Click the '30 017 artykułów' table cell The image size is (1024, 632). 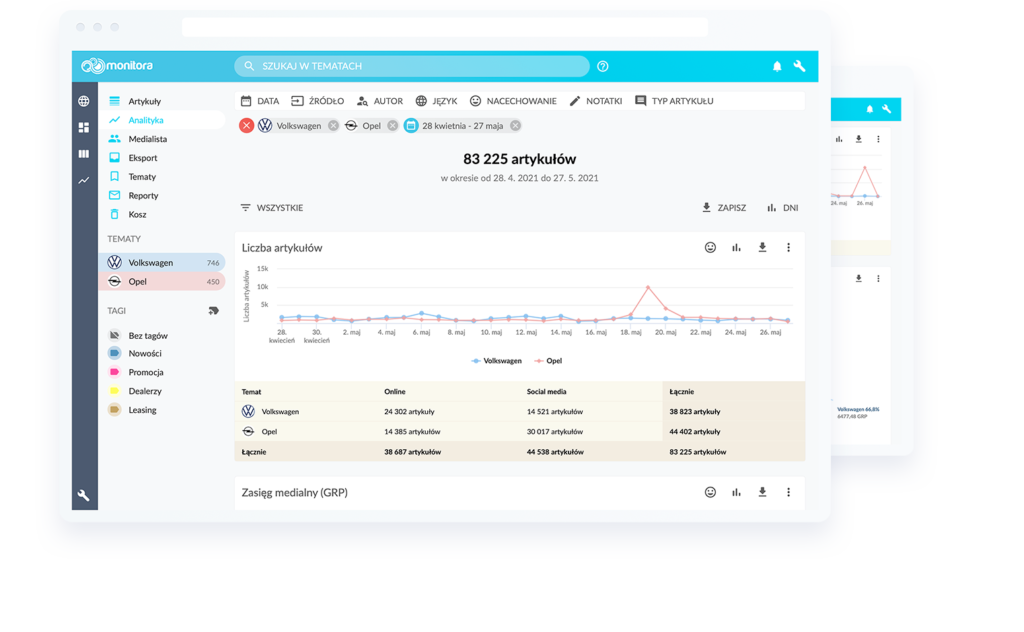pos(555,432)
